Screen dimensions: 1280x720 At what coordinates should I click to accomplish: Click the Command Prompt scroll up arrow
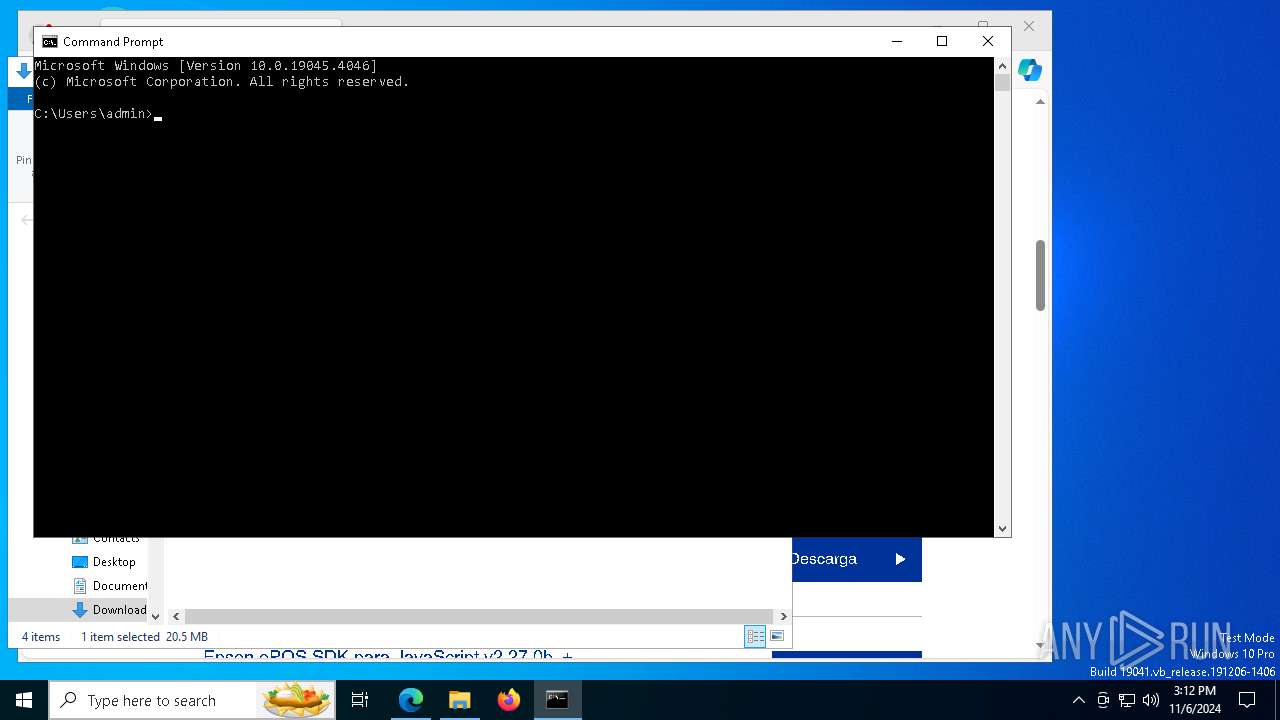pos(1002,66)
